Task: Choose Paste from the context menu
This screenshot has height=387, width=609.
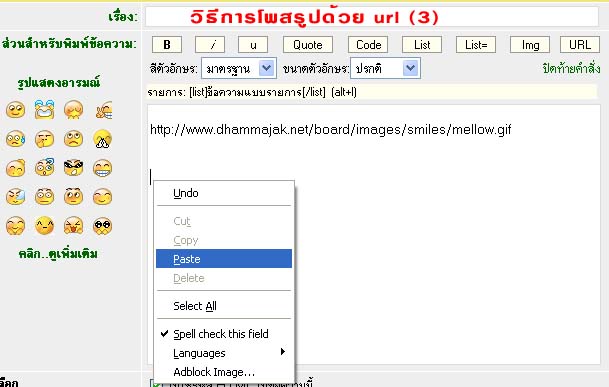Action: pos(223,259)
